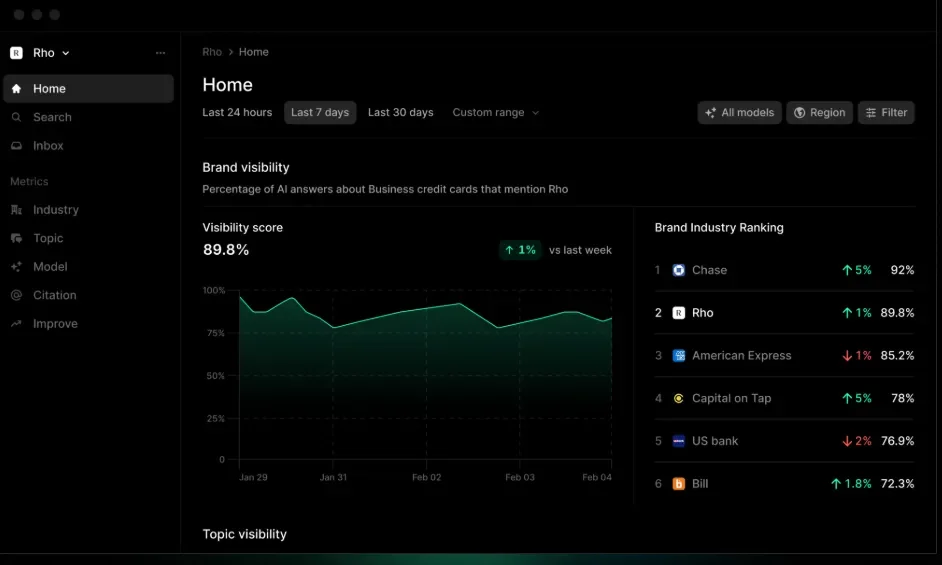Click the Citation at-sign icon
Image resolution: width=942 pixels, height=565 pixels.
(16, 295)
